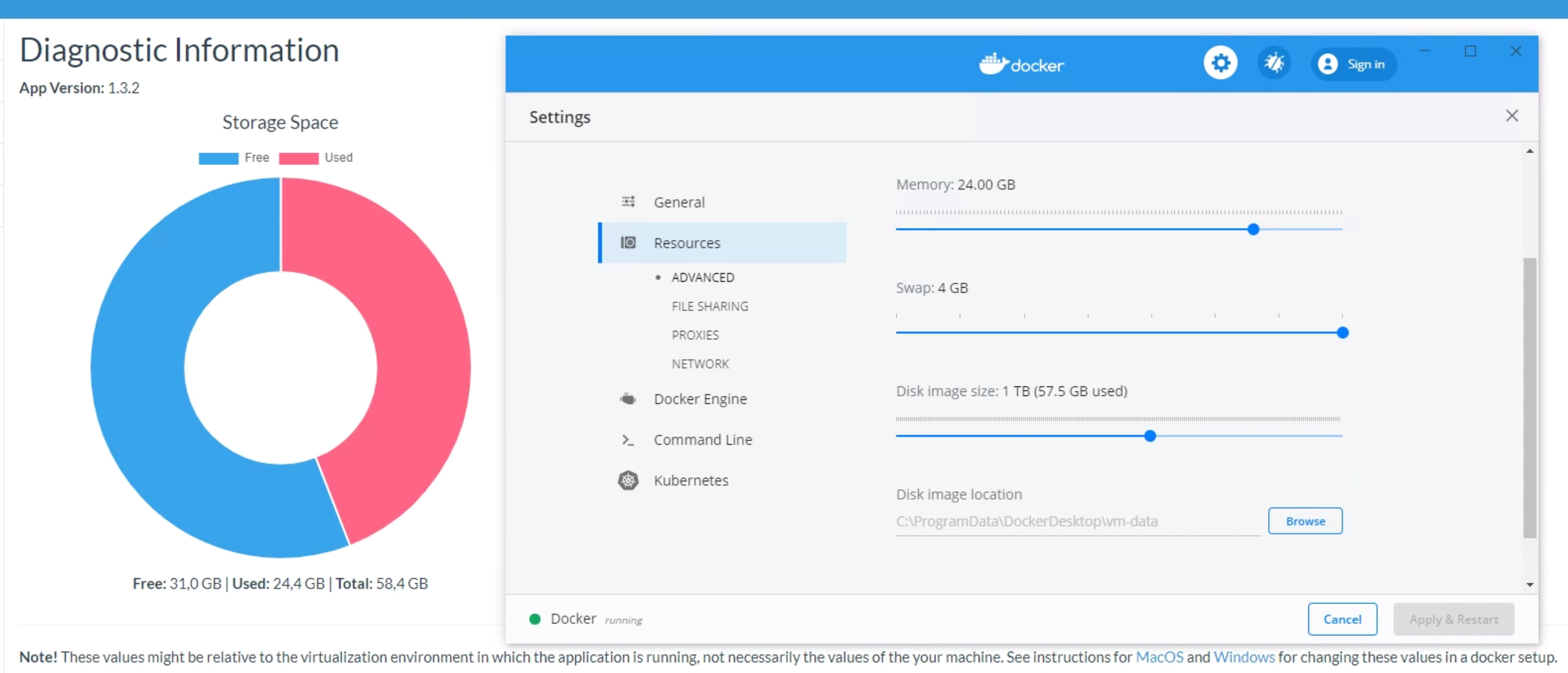Open the Command Line section icon
This screenshot has width=1568, height=673.
click(628, 439)
